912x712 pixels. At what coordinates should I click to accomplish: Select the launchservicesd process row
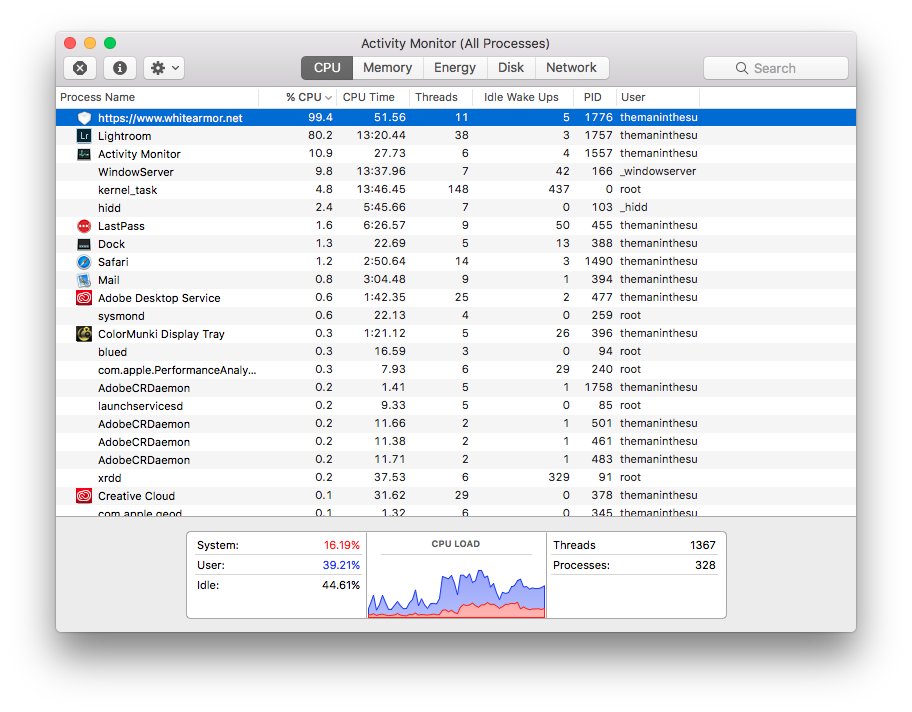pyautogui.click(x=456, y=405)
